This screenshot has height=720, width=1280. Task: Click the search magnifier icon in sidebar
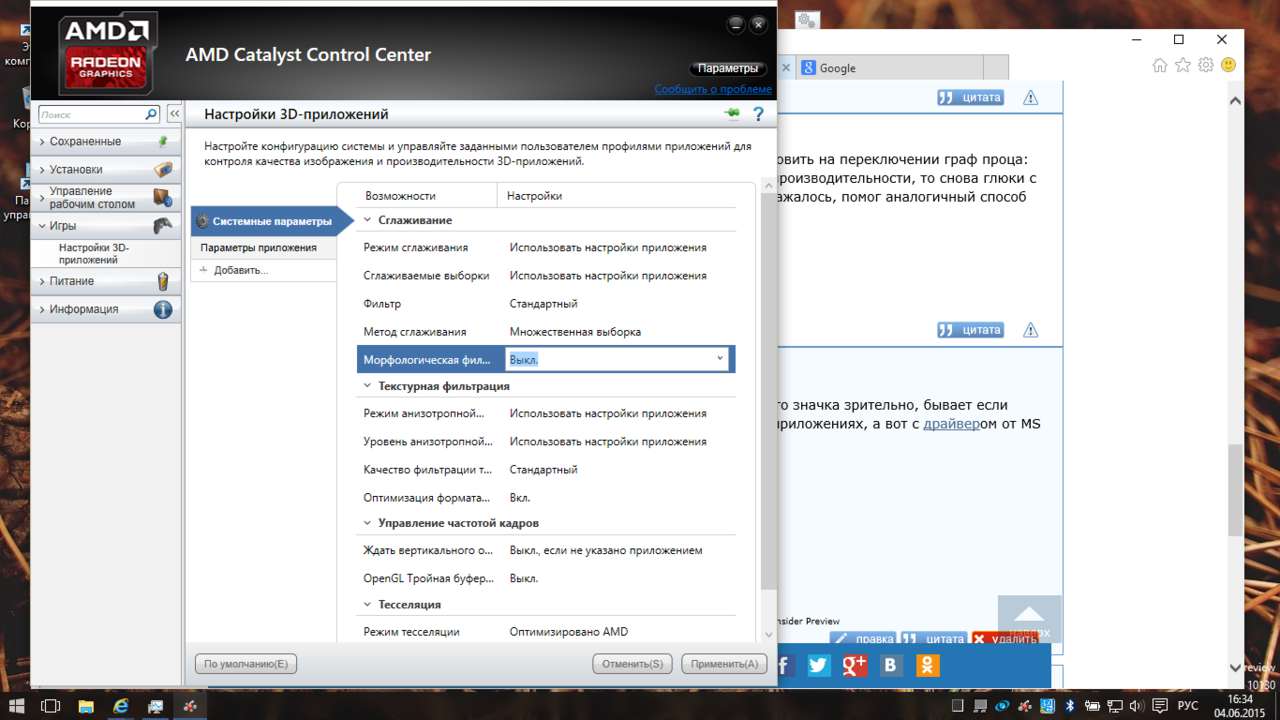point(151,115)
